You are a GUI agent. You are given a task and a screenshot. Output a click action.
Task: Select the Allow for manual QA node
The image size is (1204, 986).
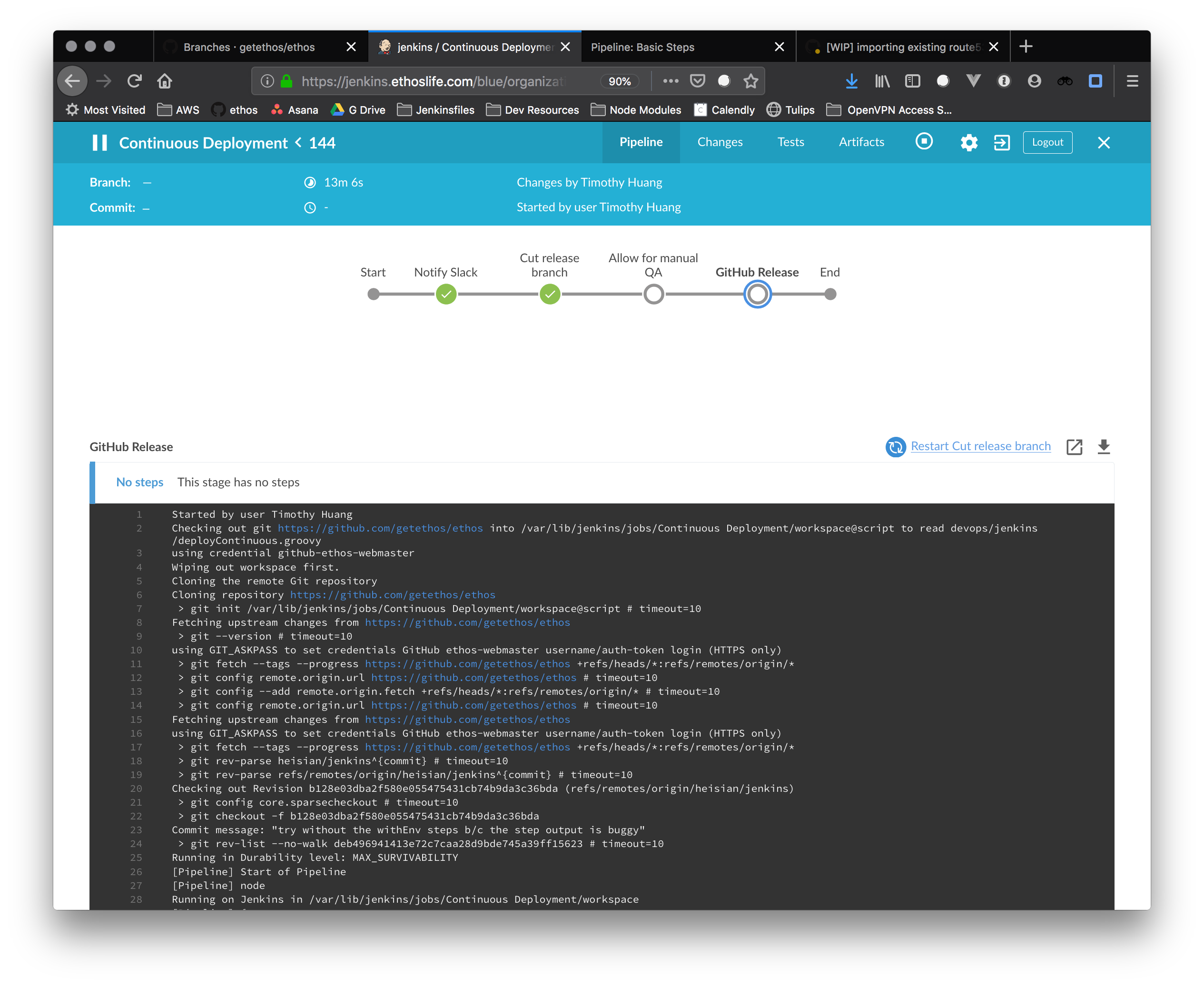[x=654, y=294]
